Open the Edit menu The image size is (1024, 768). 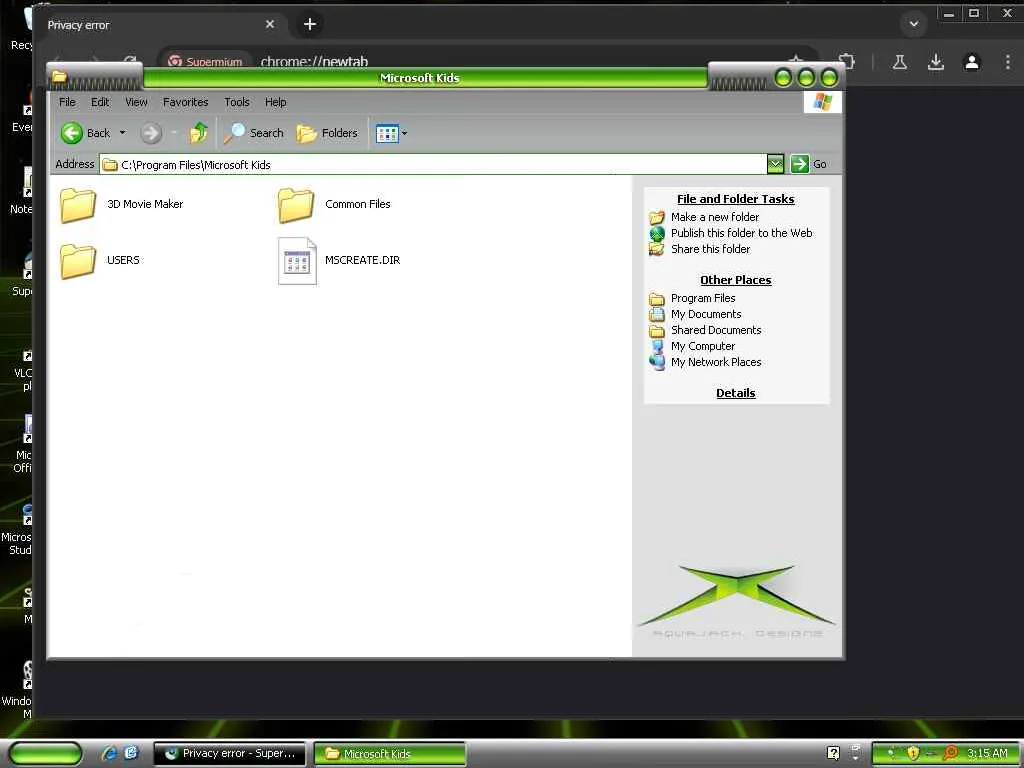(x=100, y=102)
